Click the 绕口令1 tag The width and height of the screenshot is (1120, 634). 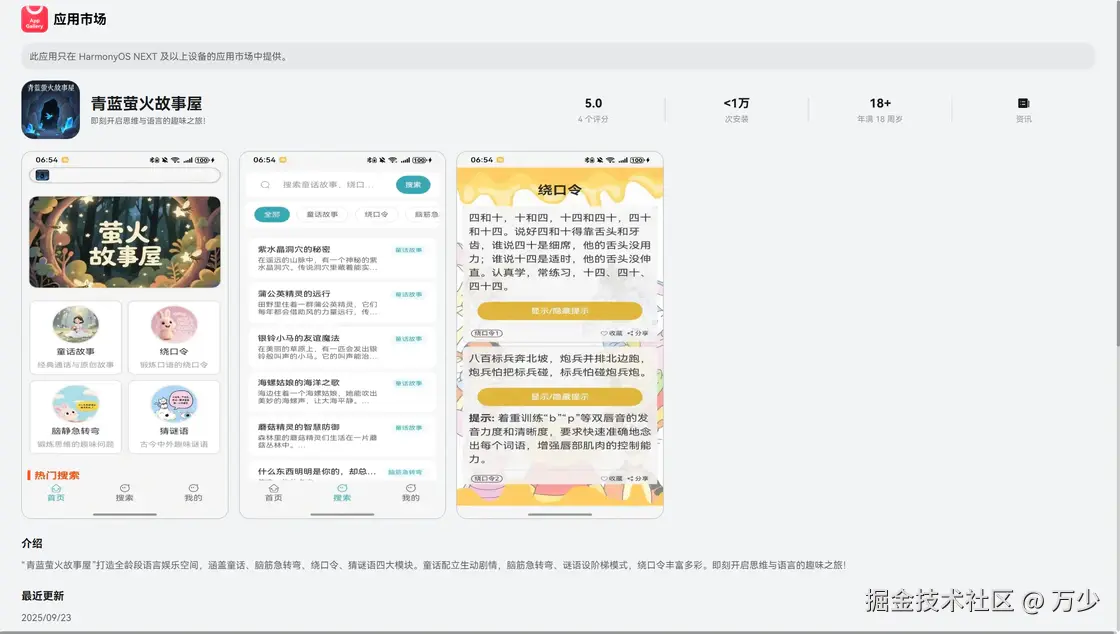point(487,333)
